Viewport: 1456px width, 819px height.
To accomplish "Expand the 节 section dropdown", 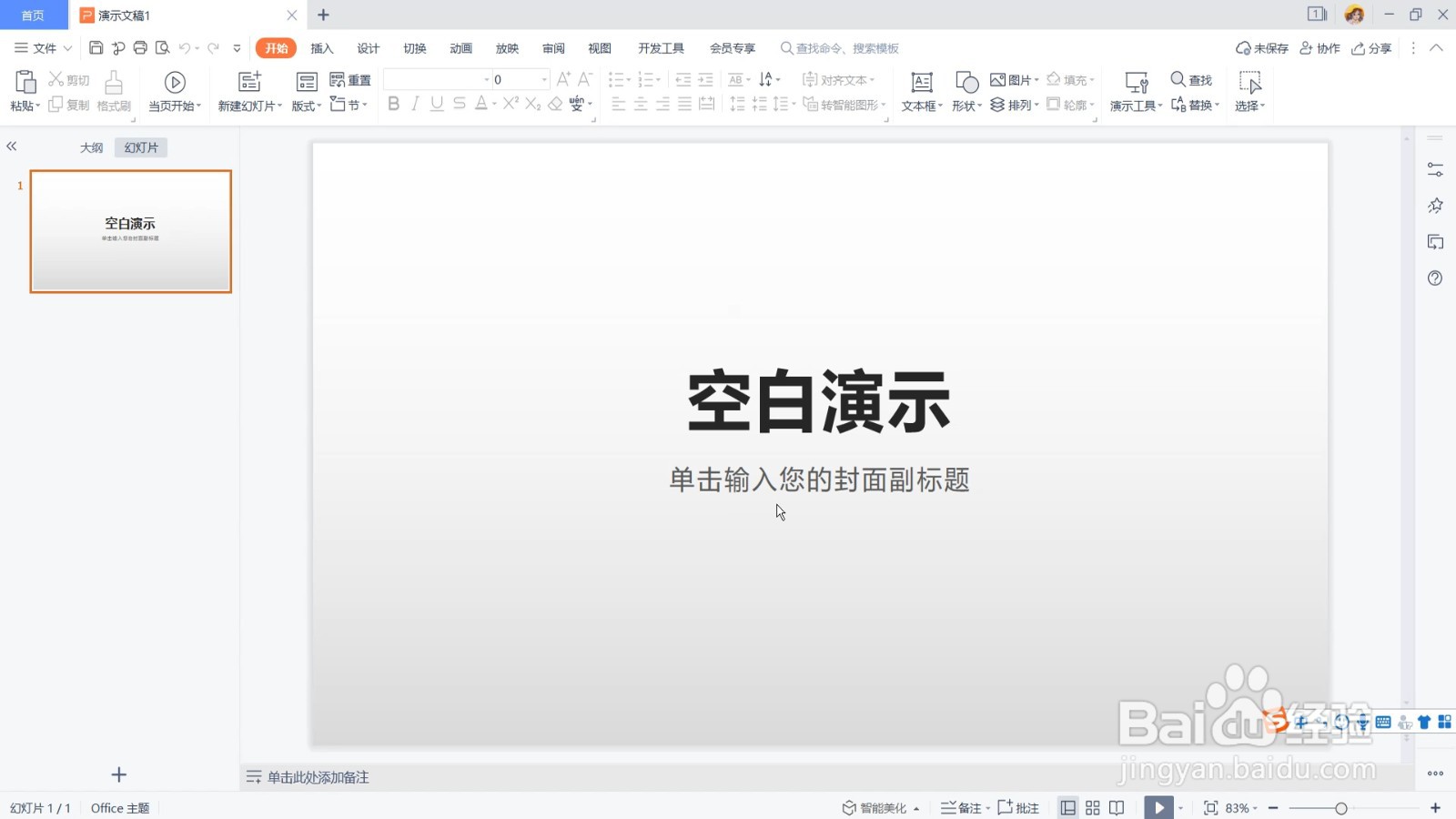I will 349,105.
